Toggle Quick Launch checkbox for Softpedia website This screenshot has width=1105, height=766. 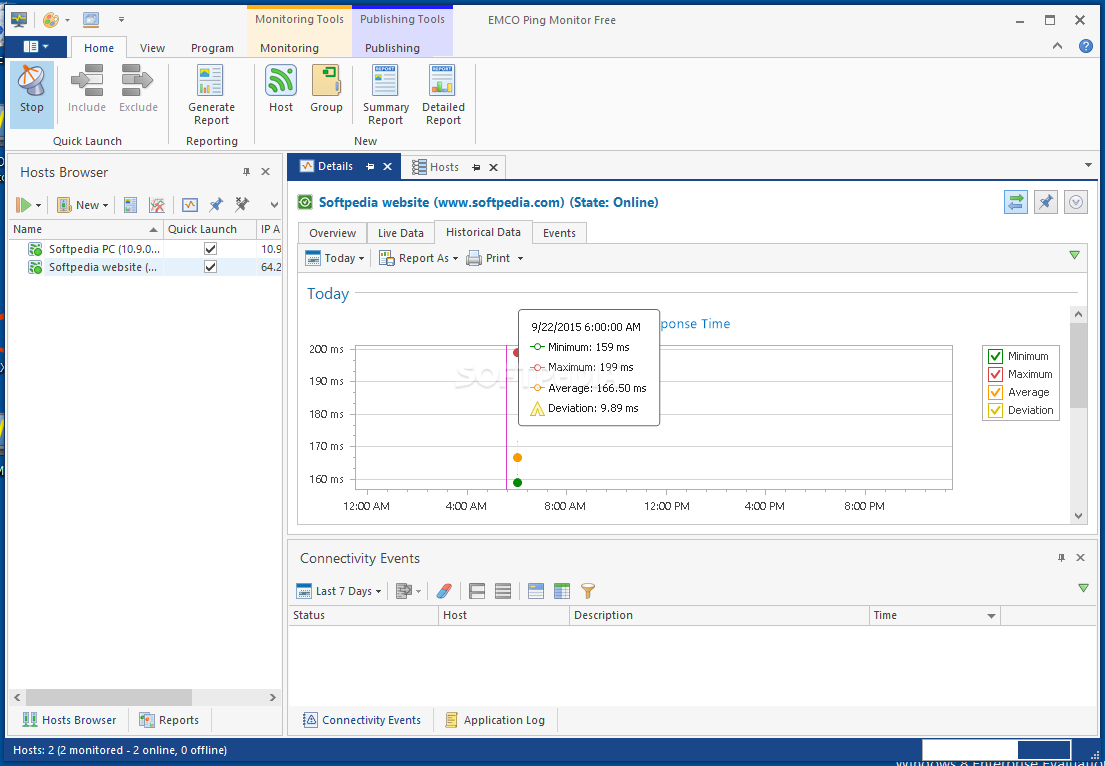pyautogui.click(x=210, y=267)
